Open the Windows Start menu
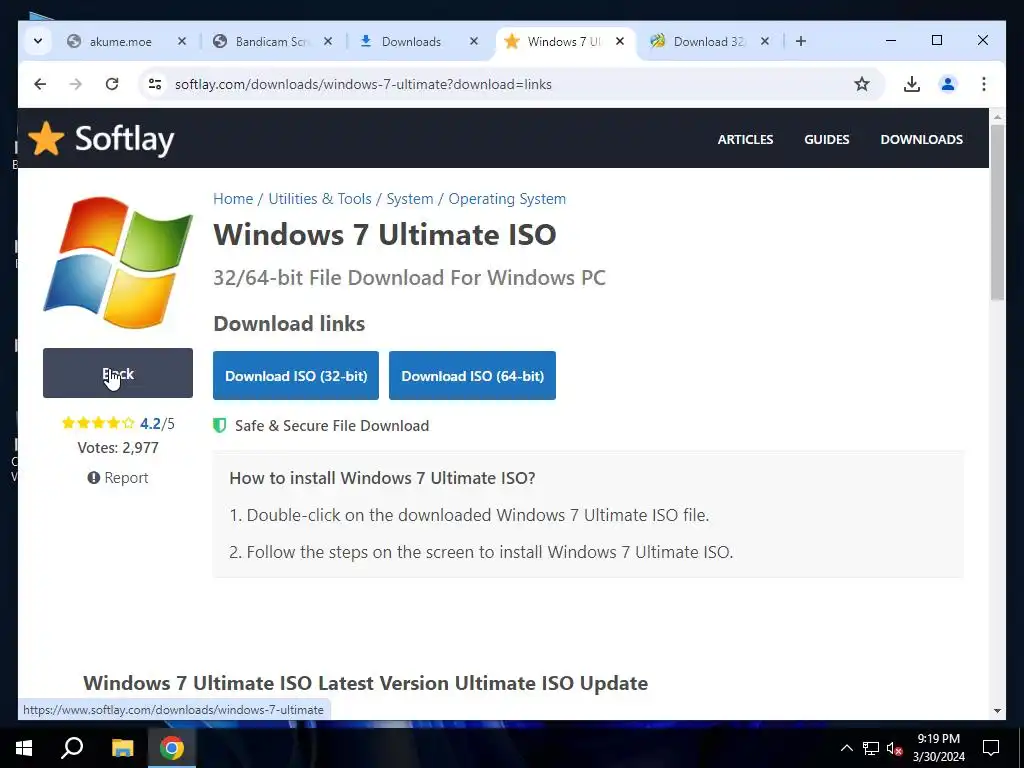This screenshot has height=768, width=1024. click(x=24, y=748)
